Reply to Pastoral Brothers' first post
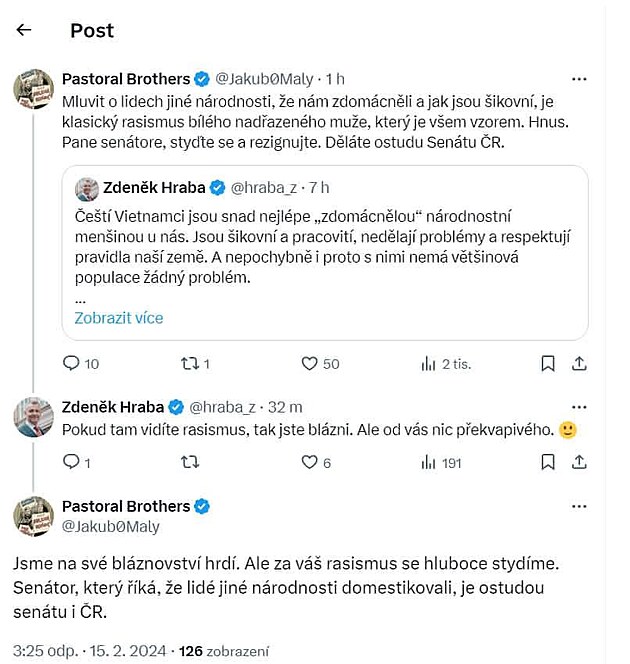630x664 pixels. coord(71,364)
